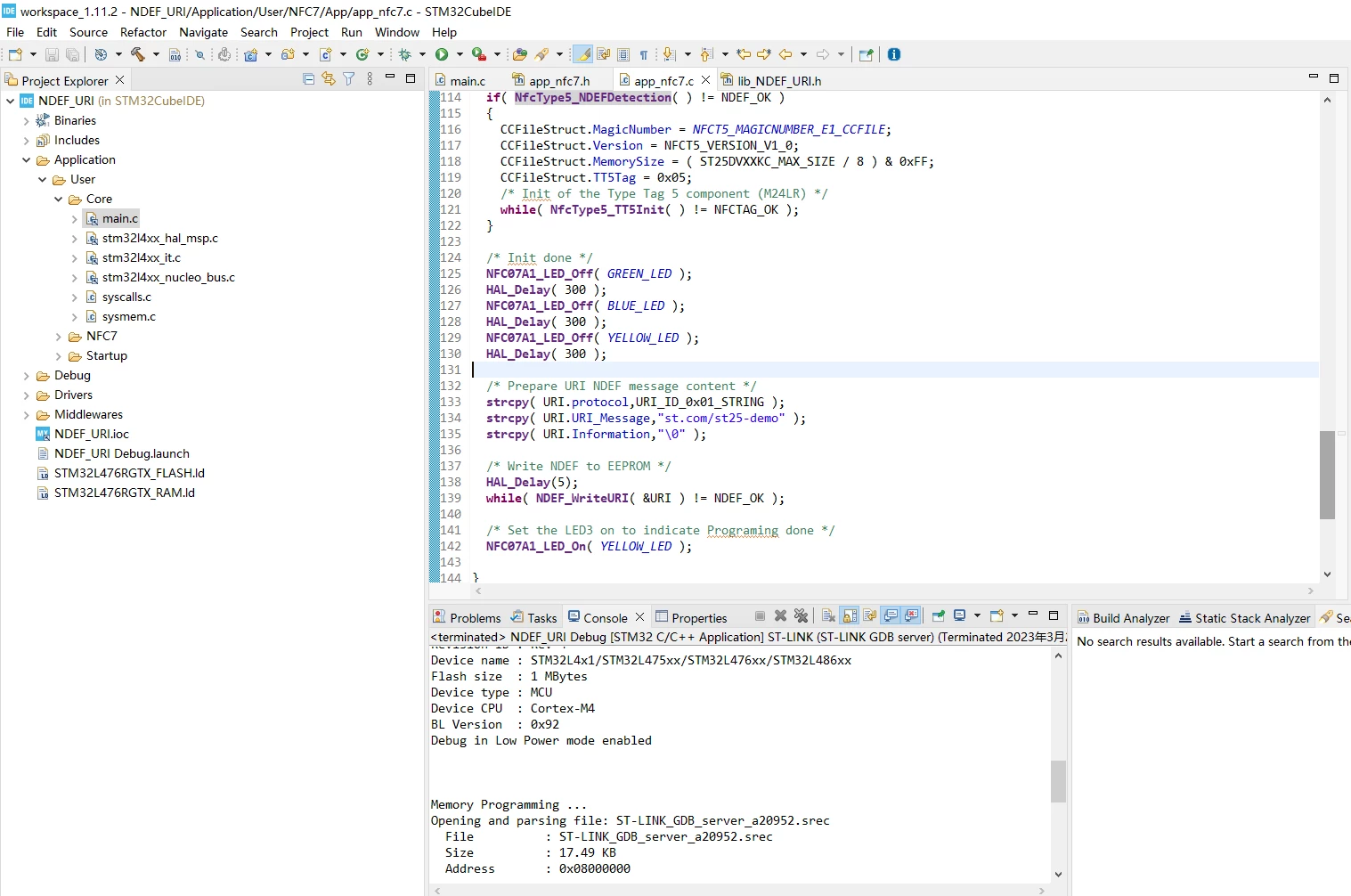The height and width of the screenshot is (896, 1351).
Task: Collapse the NDEF_URI project node
Action: click(11, 101)
